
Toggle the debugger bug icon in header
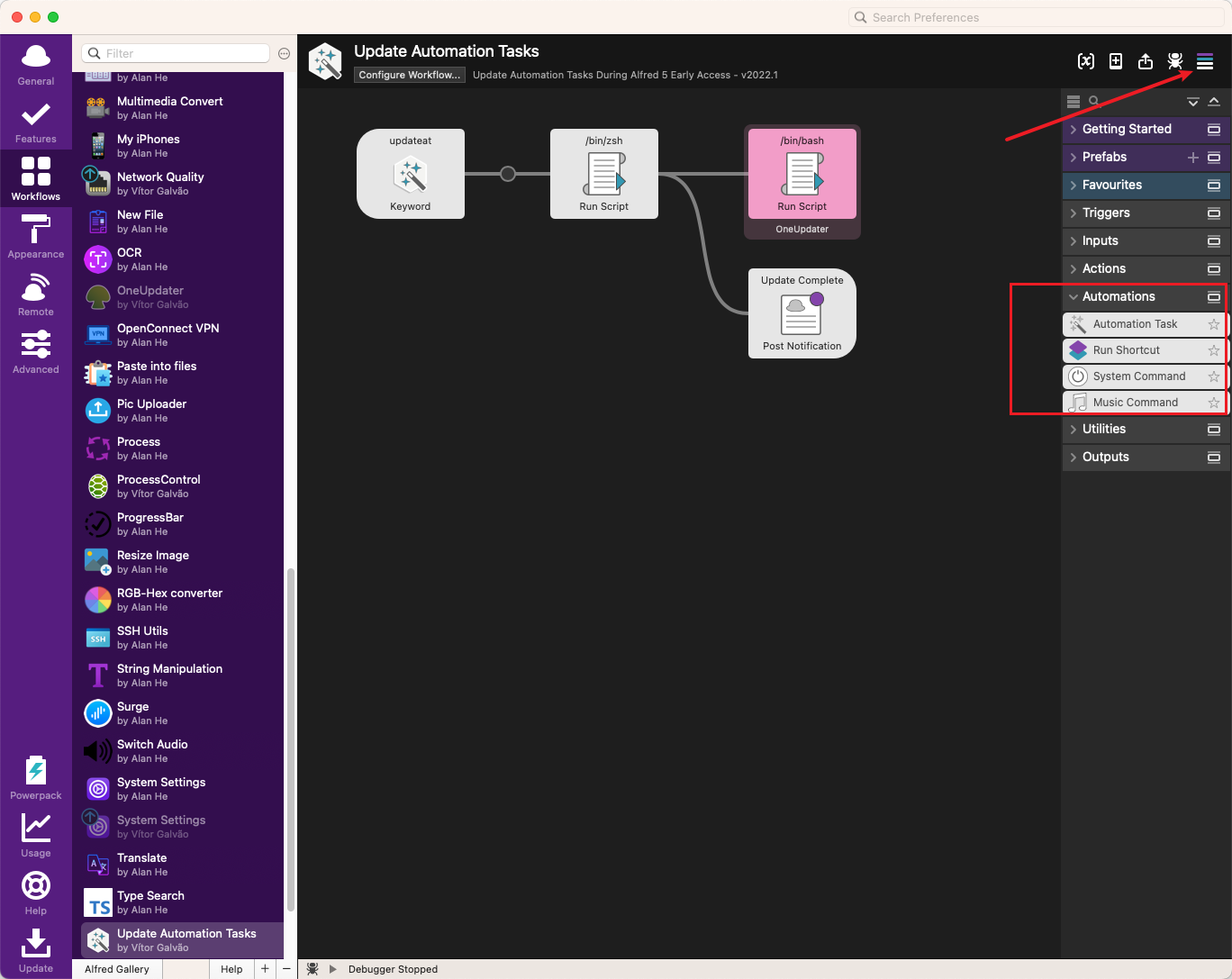pos(1175,61)
